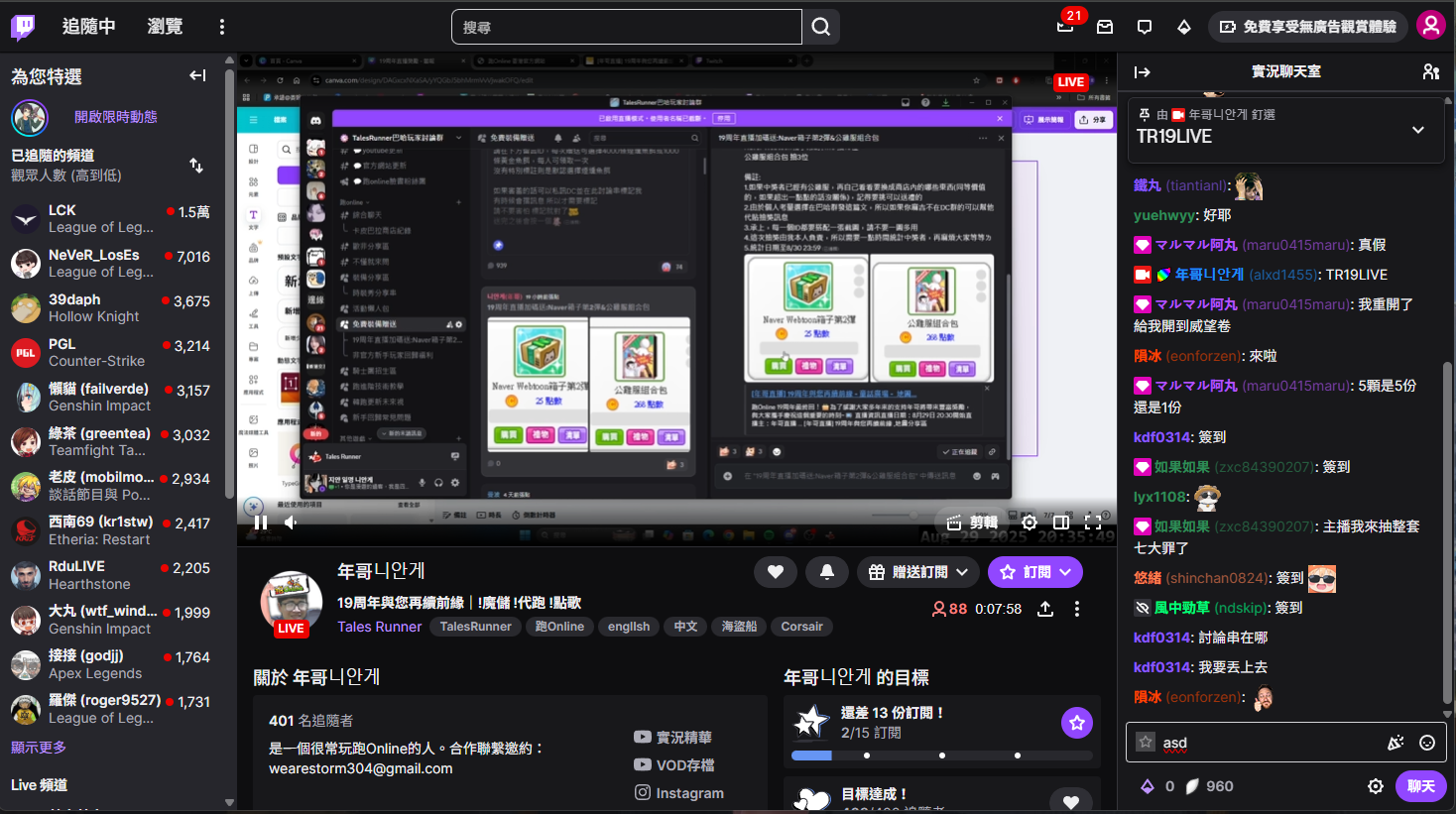Click the search input field
This screenshot has width=1456, height=814.
pos(626,27)
